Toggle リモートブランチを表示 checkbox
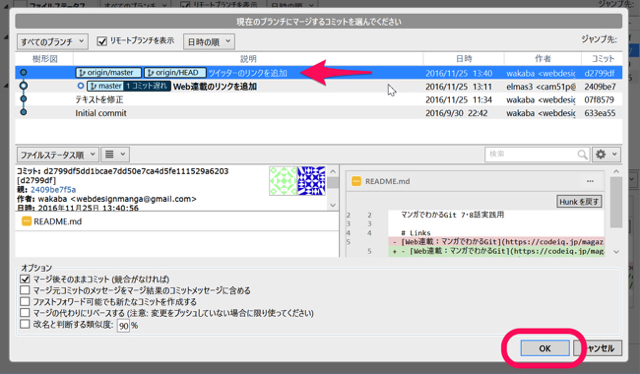Screen dimensions: 640x374 102,41
